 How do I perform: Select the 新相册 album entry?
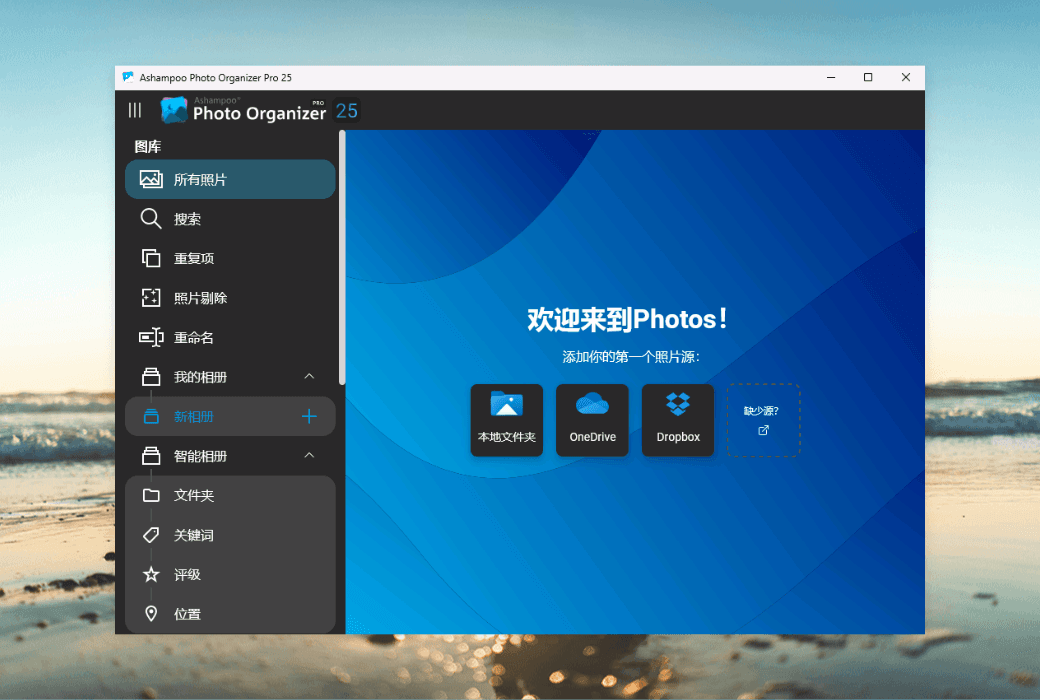coord(230,416)
